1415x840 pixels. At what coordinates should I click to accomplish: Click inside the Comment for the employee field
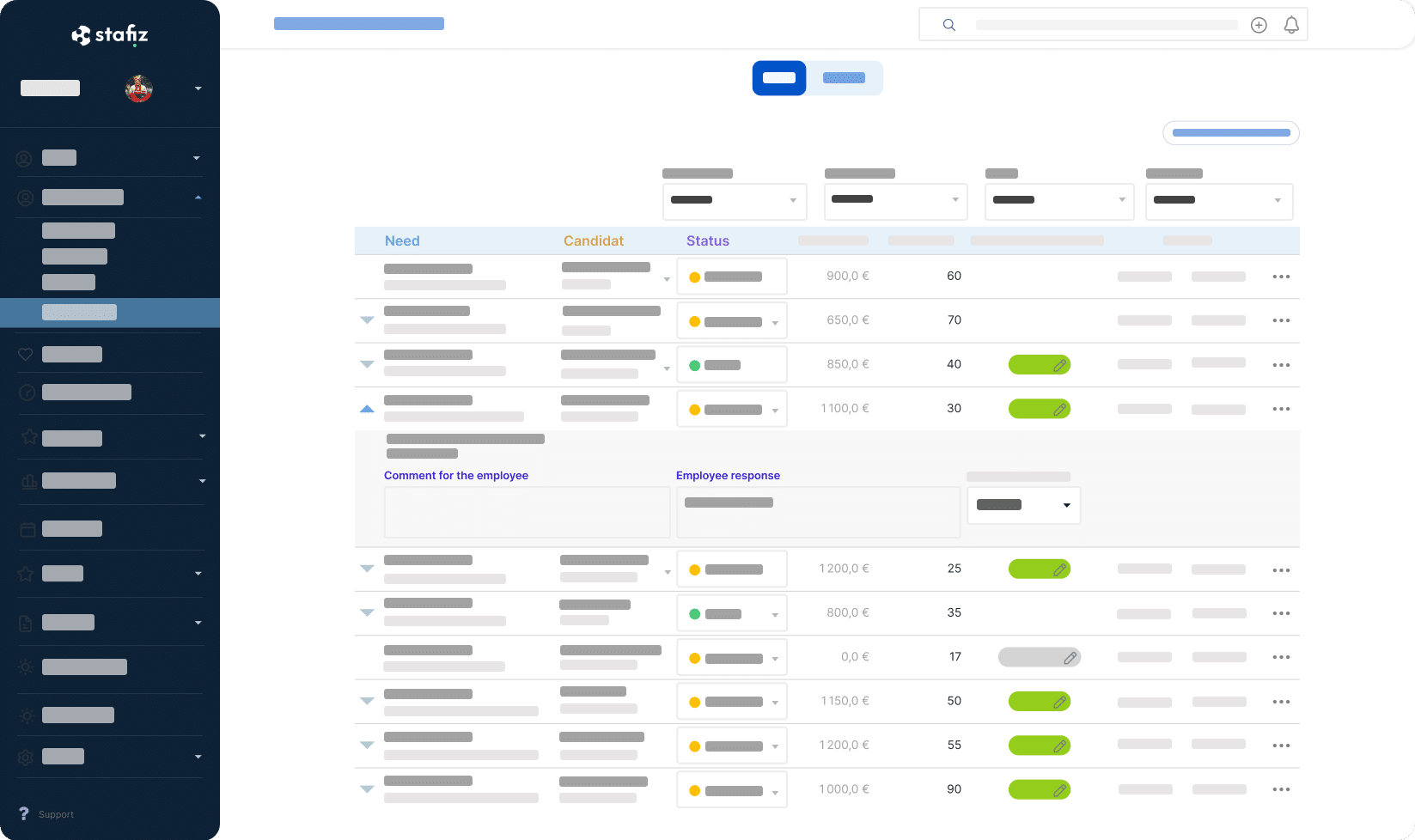527,512
